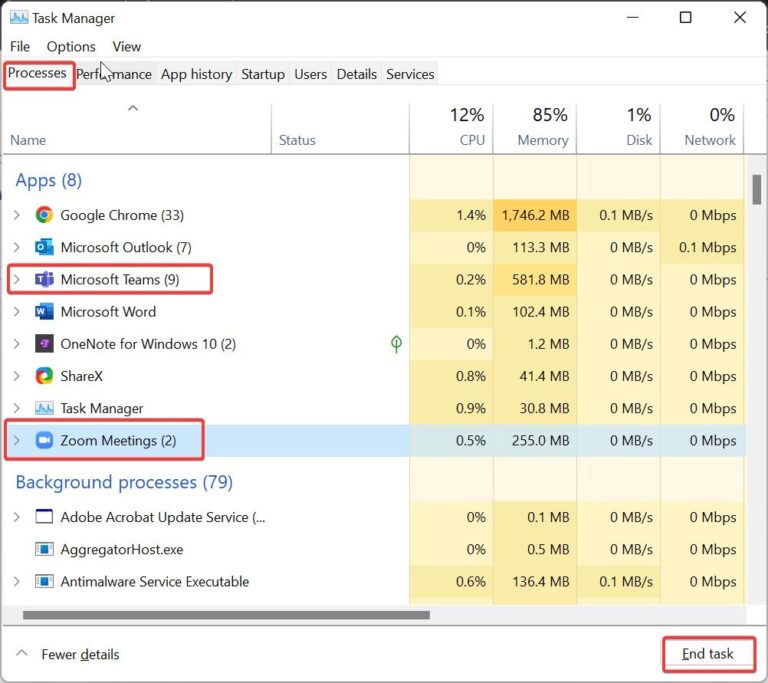Click the OneNote for Windows 10 icon

click(x=44, y=344)
